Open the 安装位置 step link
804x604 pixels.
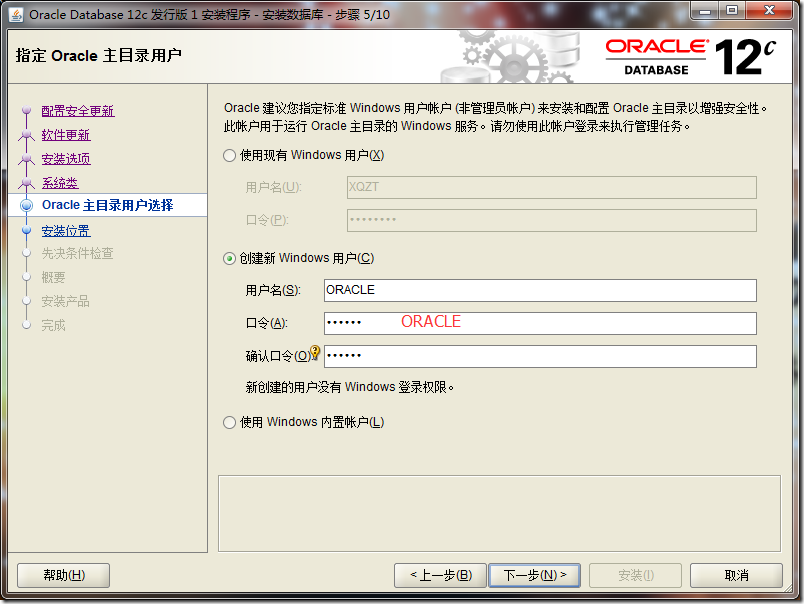point(66,231)
